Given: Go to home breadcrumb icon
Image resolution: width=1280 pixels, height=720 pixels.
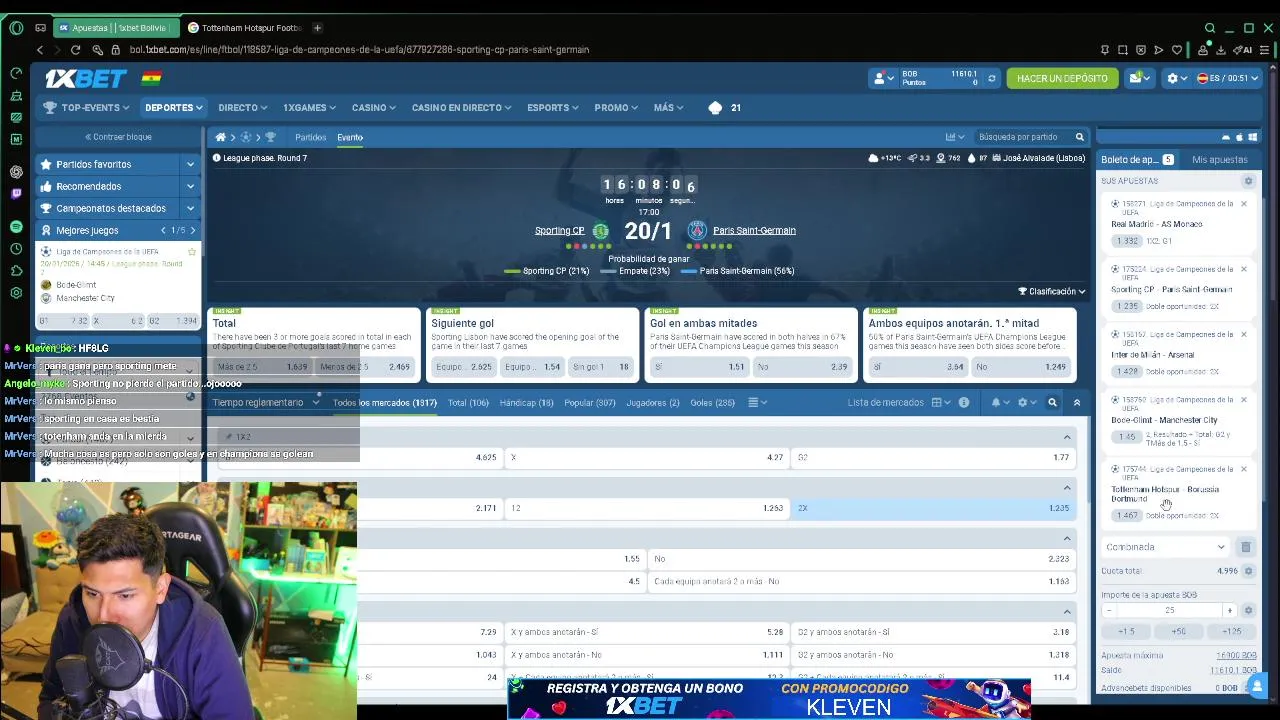Looking at the screenshot, I should pyautogui.click(x=220, y=137).
